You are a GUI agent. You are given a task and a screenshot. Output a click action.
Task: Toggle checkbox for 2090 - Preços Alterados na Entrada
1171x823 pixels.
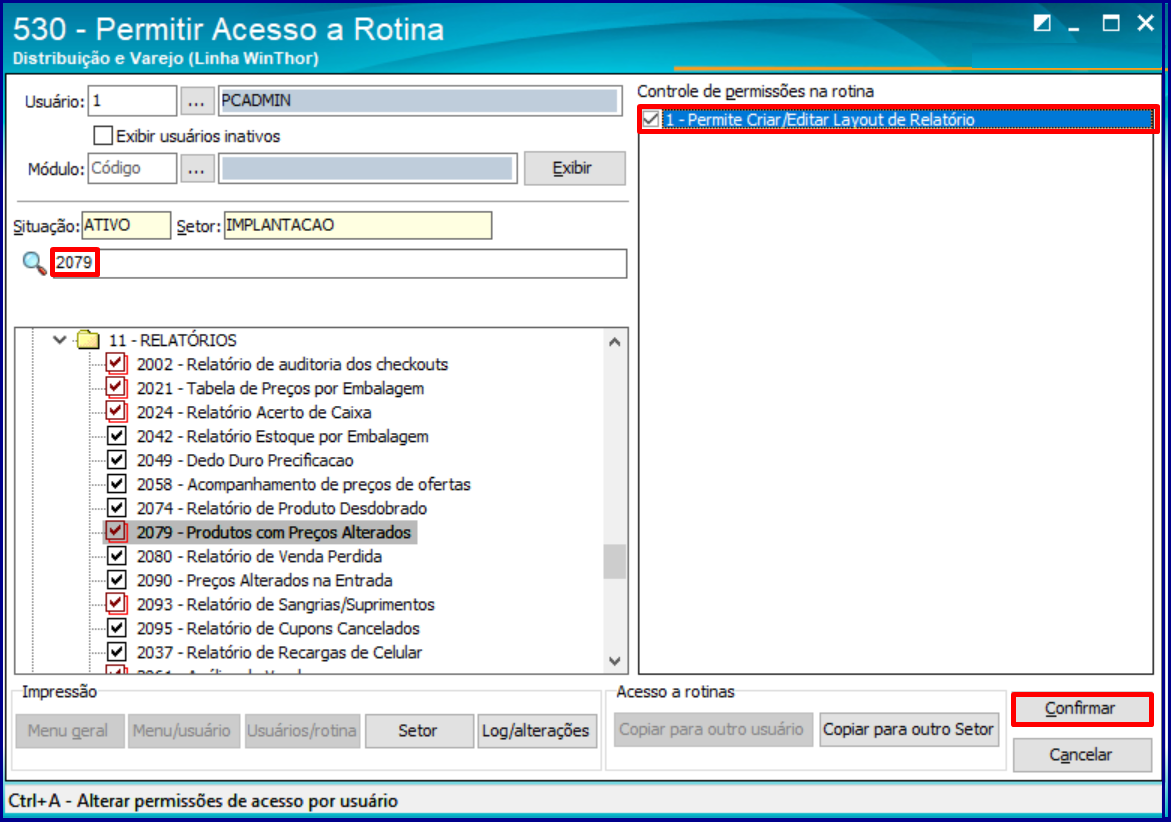[x=116, y=580]
